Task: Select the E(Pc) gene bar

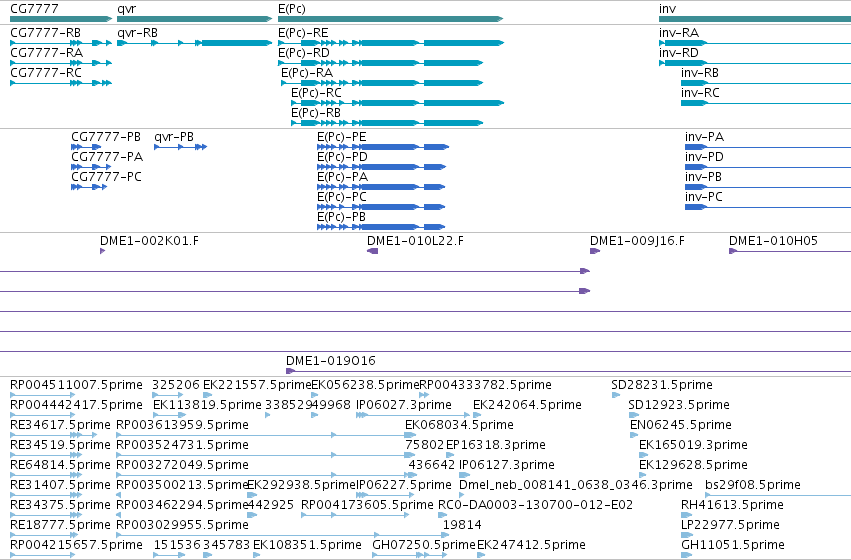Action: coord(390,19)
